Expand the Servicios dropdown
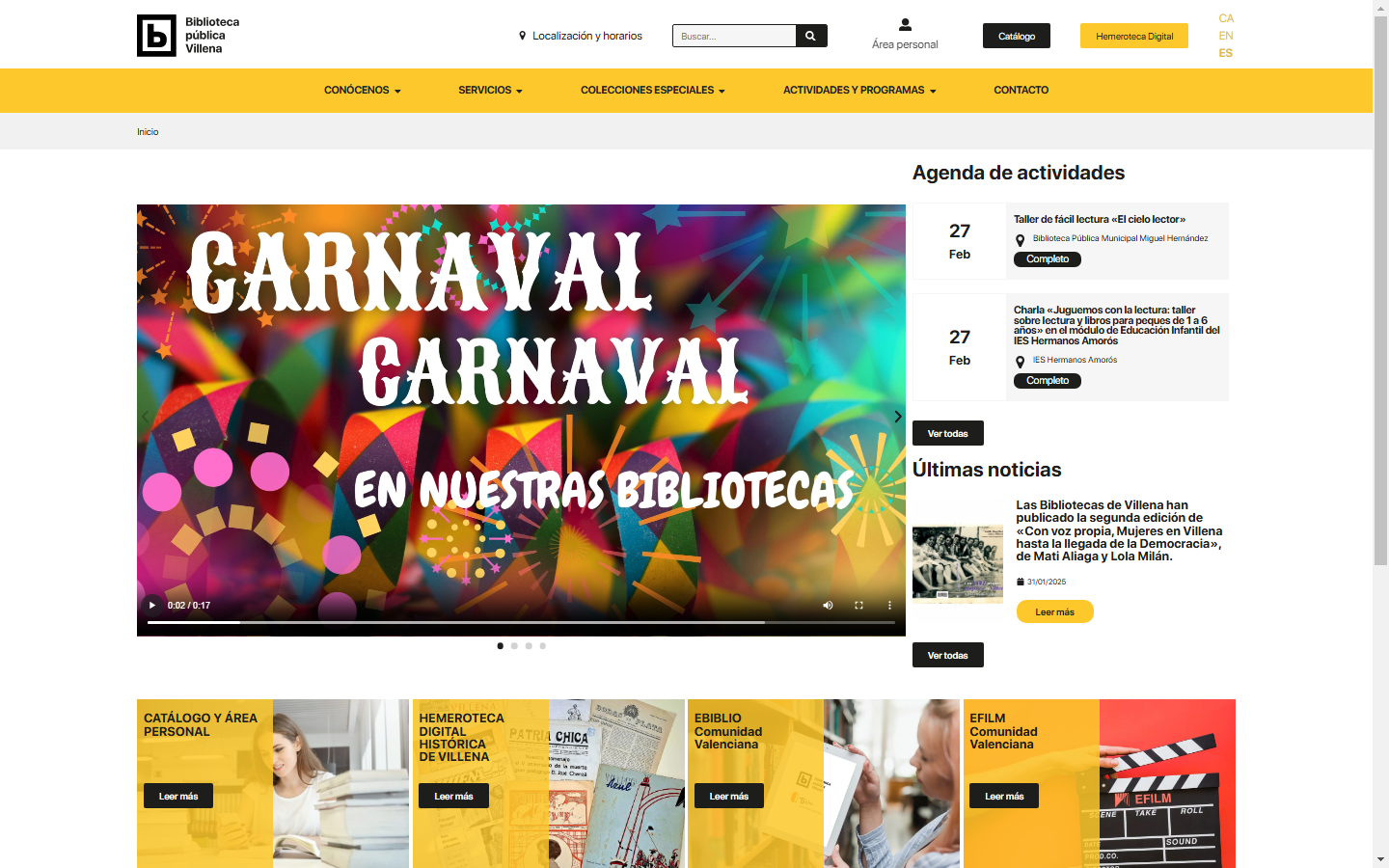 (490, 91)
